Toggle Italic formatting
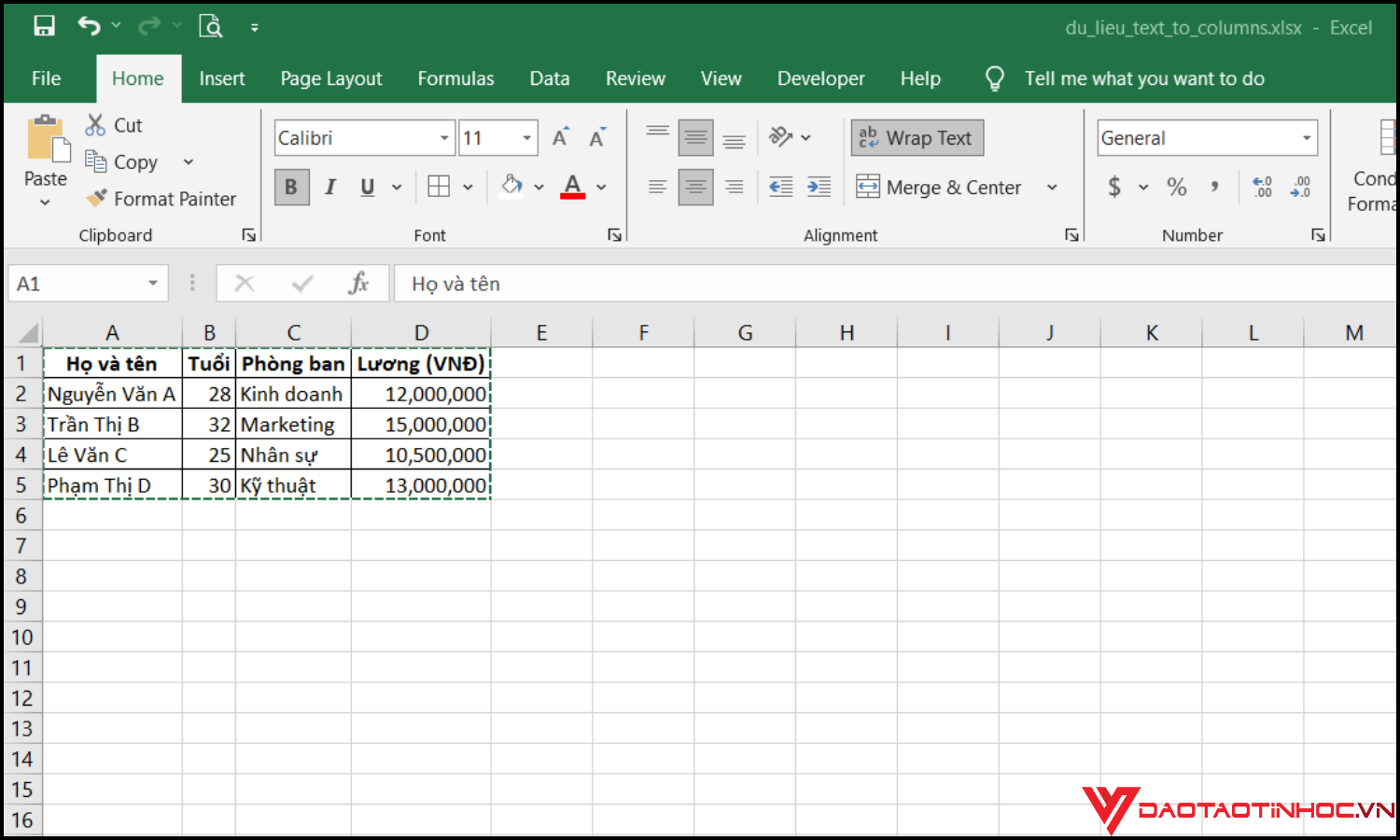This screenshot has width=1400, height=840. tap(329, 188)
